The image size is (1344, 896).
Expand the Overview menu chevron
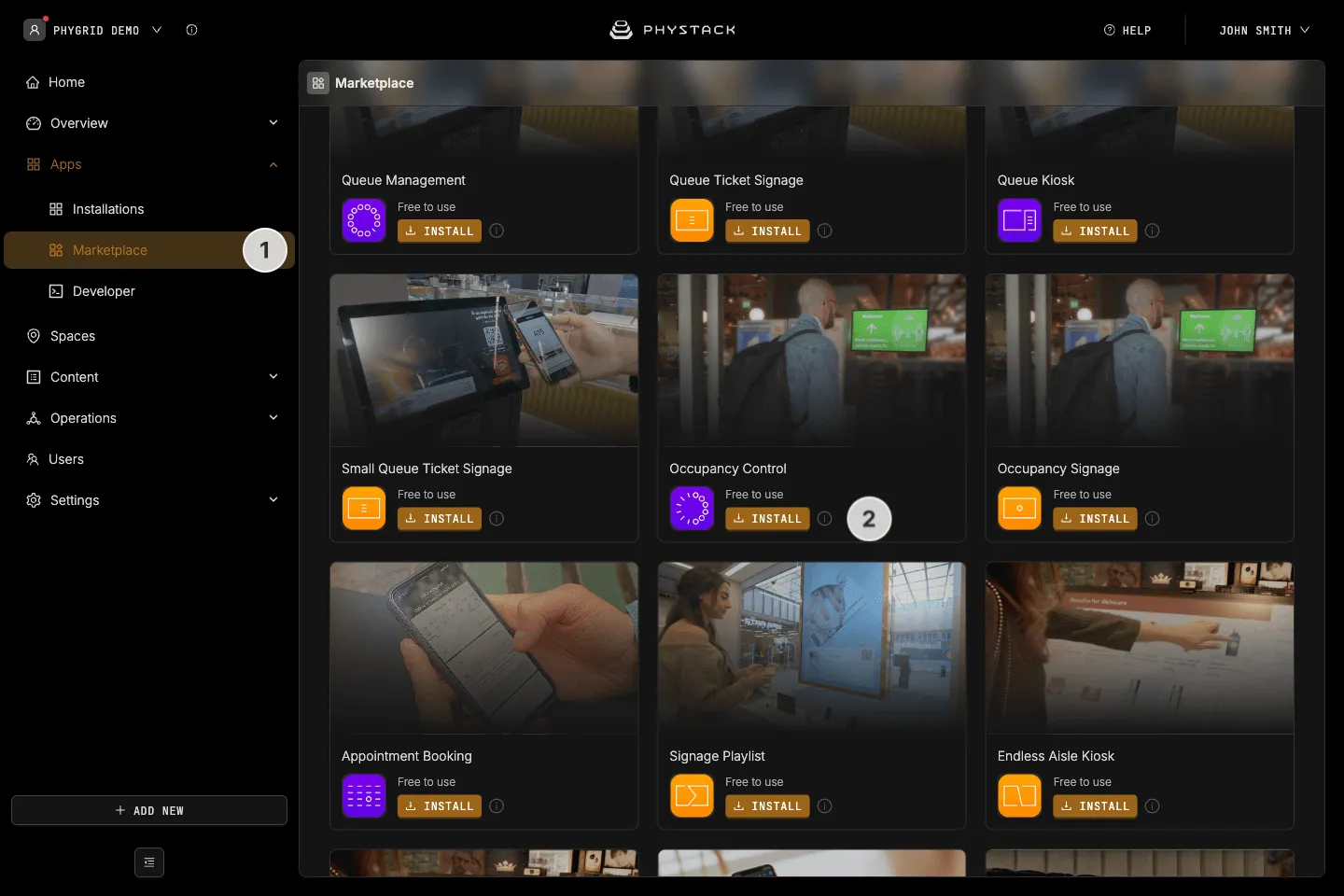tap(273, 123)
